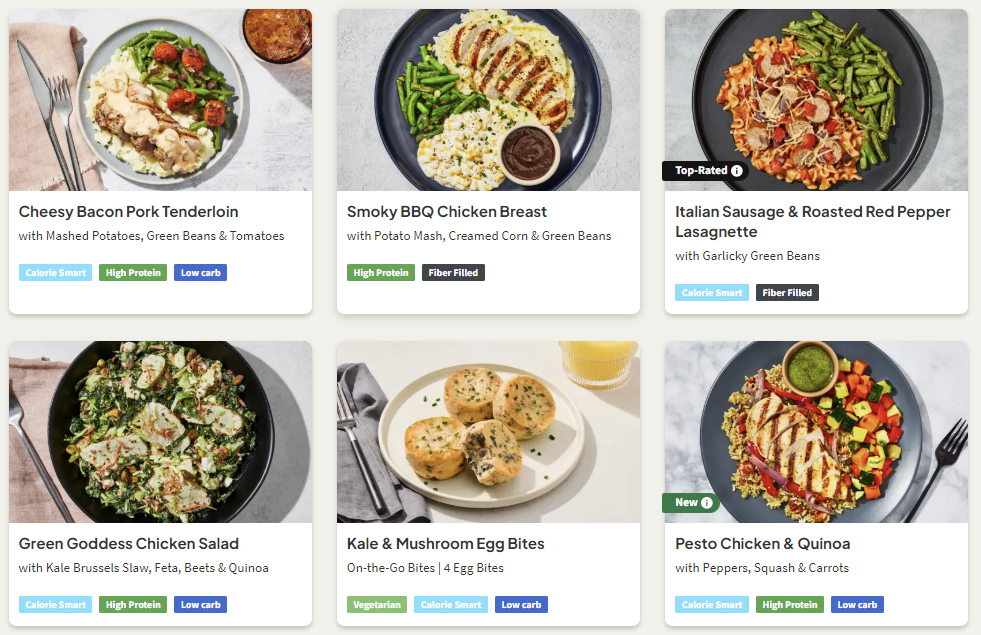The image size is (981, 635).
Task: Click the Smoky BBQ Chicken Breast title
Action: (x=447, y=212)
